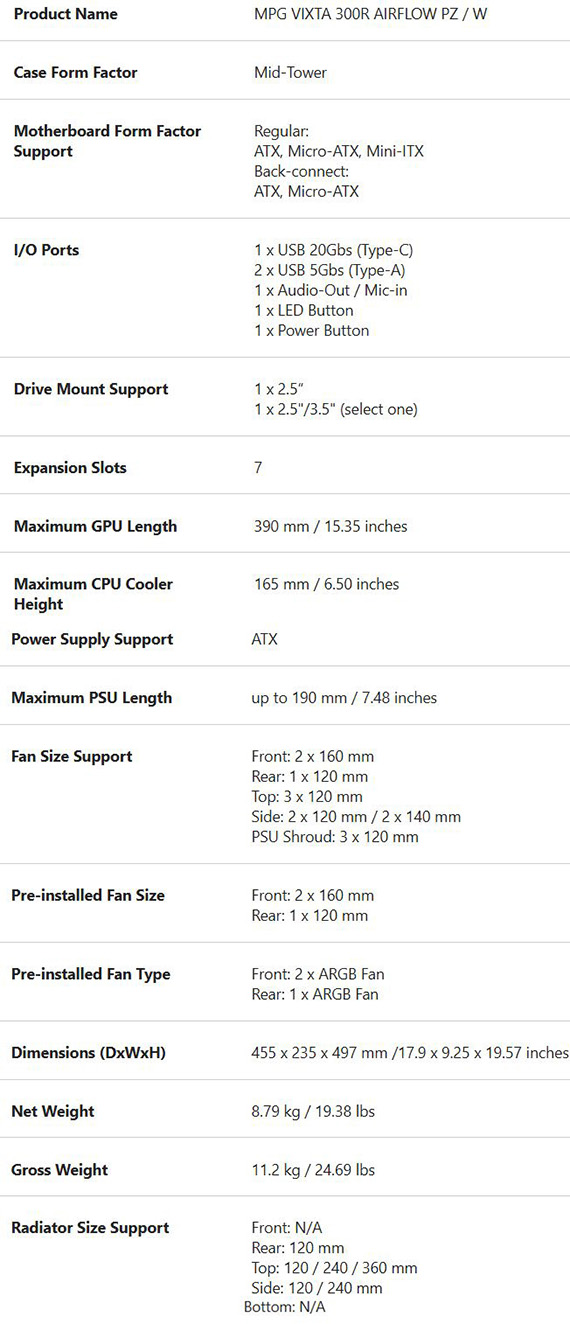Image resolution: width=570 pixels, height=1324 pixels.
Task: Select the Mid-Tower value
Action: 290,72
